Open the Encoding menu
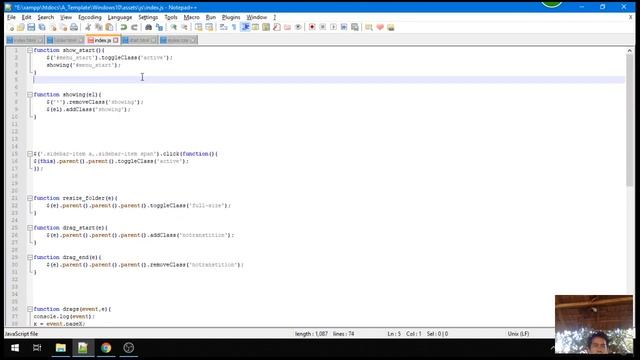The width and height of the screenshot is (640, 360). (90, 17)
